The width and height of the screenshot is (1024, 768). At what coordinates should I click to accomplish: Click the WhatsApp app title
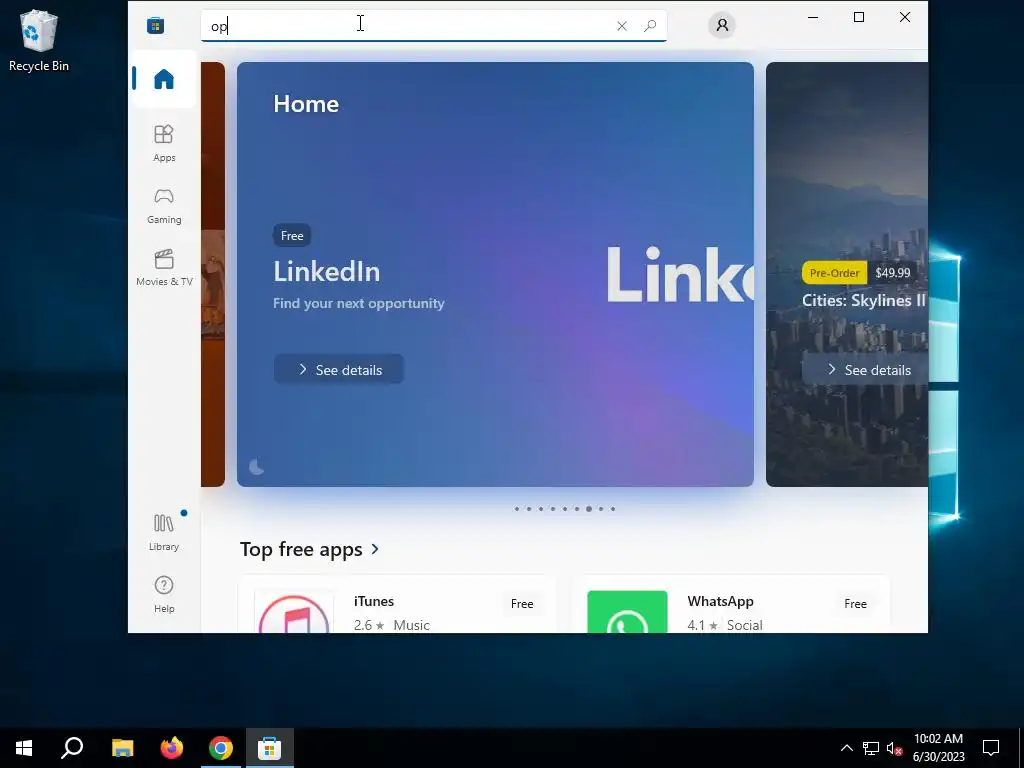tap(720, 601)
